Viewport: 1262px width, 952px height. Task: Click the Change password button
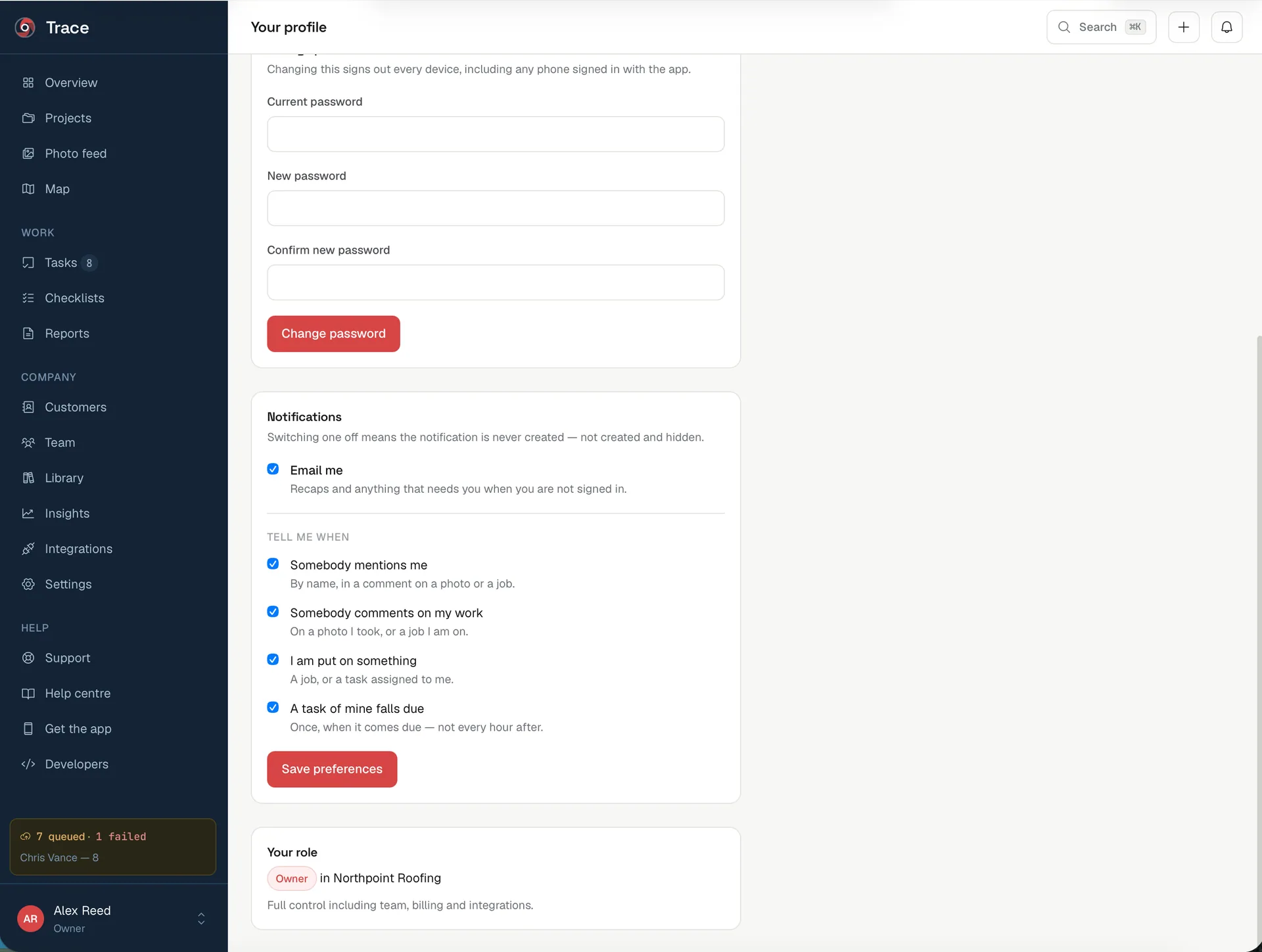point(333,334)
